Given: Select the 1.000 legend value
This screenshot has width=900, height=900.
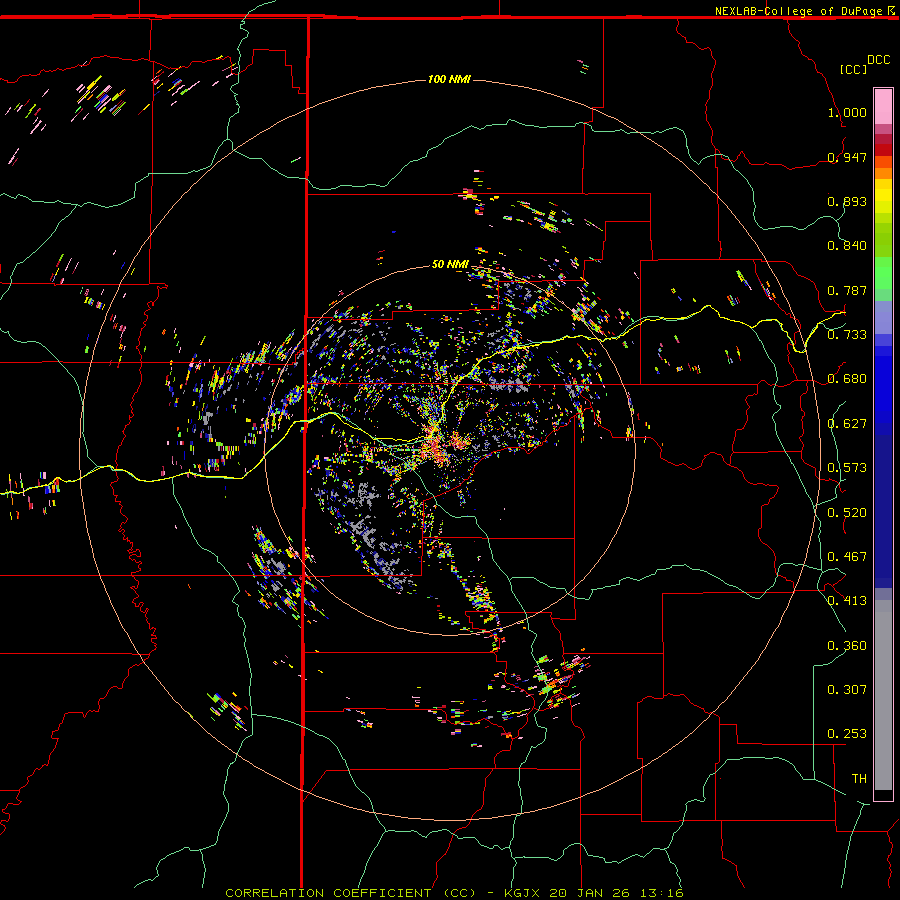Looking at the screenshot, I should 847,112.
